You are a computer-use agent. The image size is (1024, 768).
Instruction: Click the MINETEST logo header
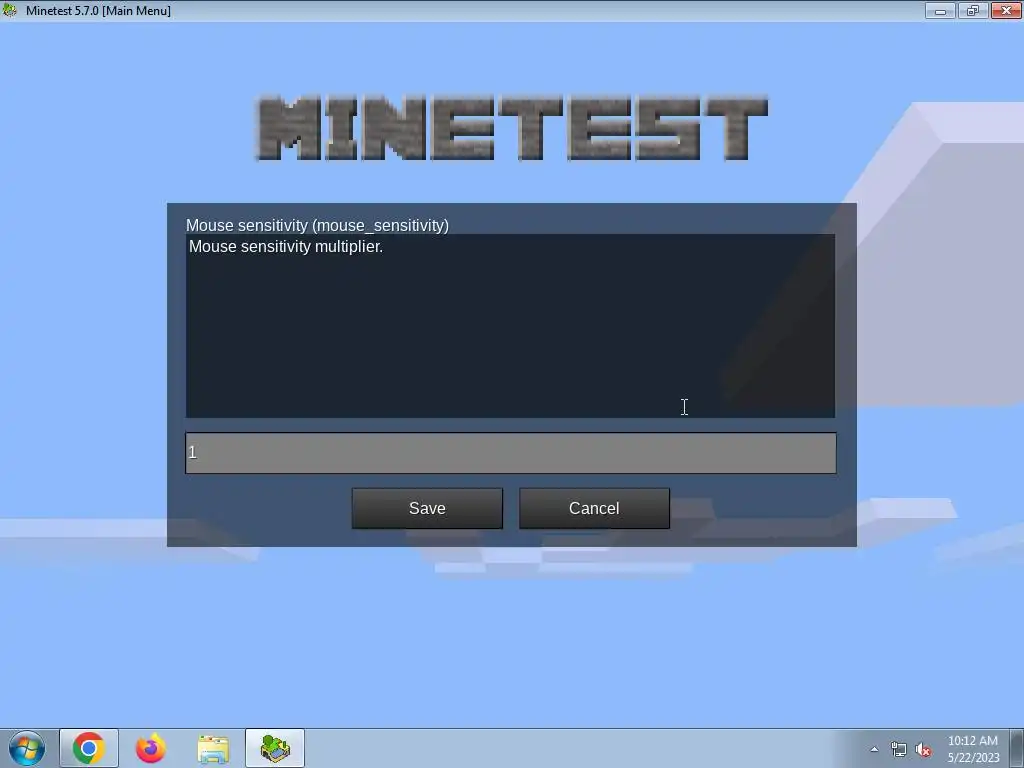pos(511,128)
